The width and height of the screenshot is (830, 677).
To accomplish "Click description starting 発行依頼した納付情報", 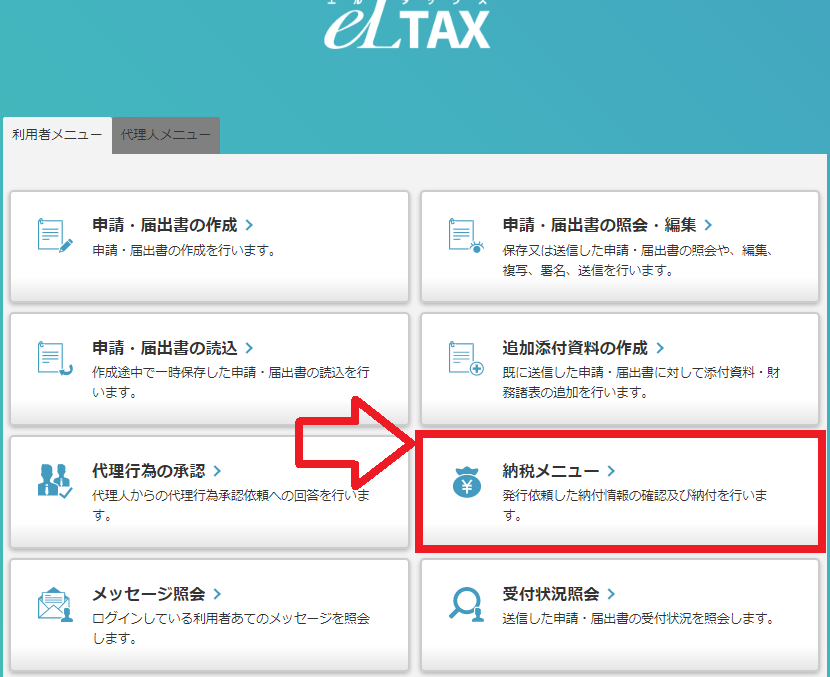I will point(635,506).
